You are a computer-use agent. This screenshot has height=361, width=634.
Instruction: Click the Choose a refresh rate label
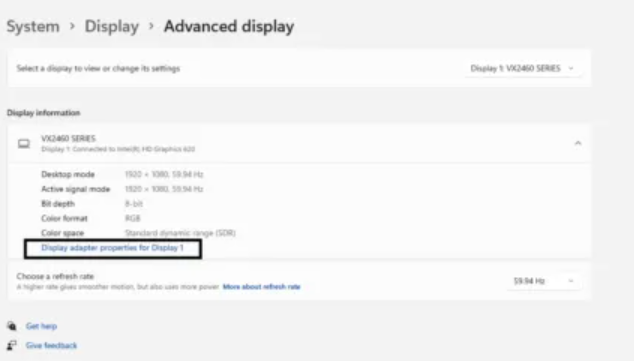pos(55,276)
